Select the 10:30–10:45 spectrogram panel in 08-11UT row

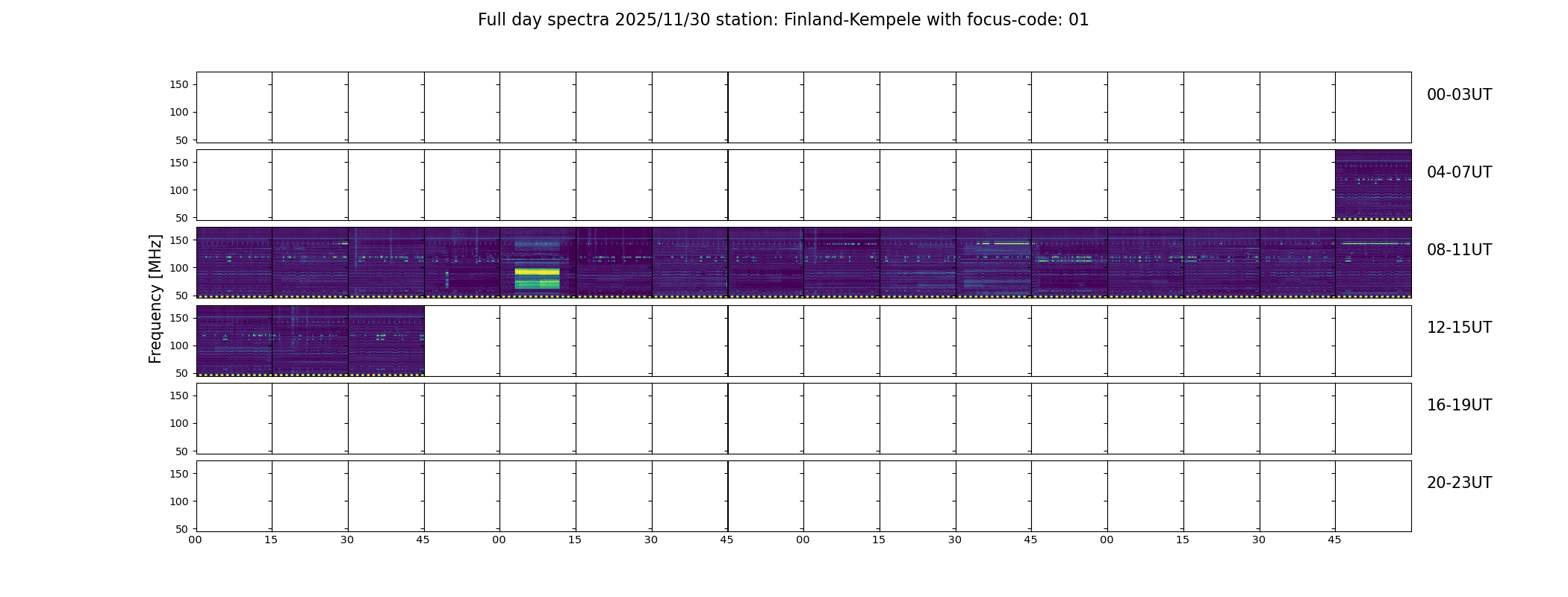click(x=993, y=263)
